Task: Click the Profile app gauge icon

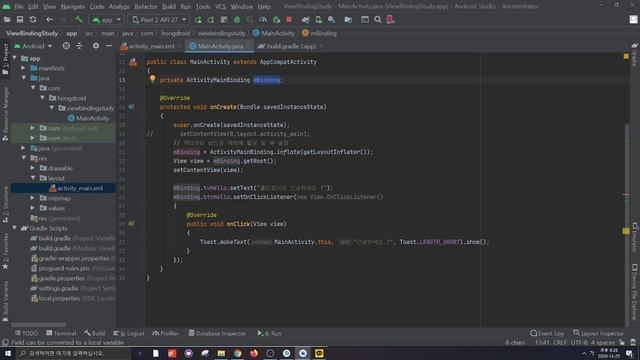Action: pyautogui.click(x=263, y=20)
